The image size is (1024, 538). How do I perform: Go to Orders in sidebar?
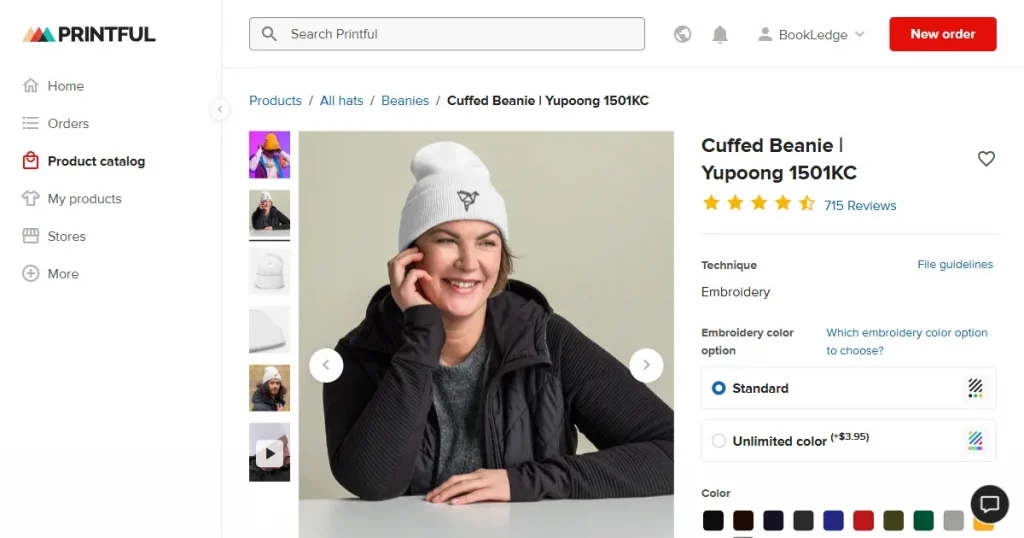pyautogui.click(x=68, y=124)
